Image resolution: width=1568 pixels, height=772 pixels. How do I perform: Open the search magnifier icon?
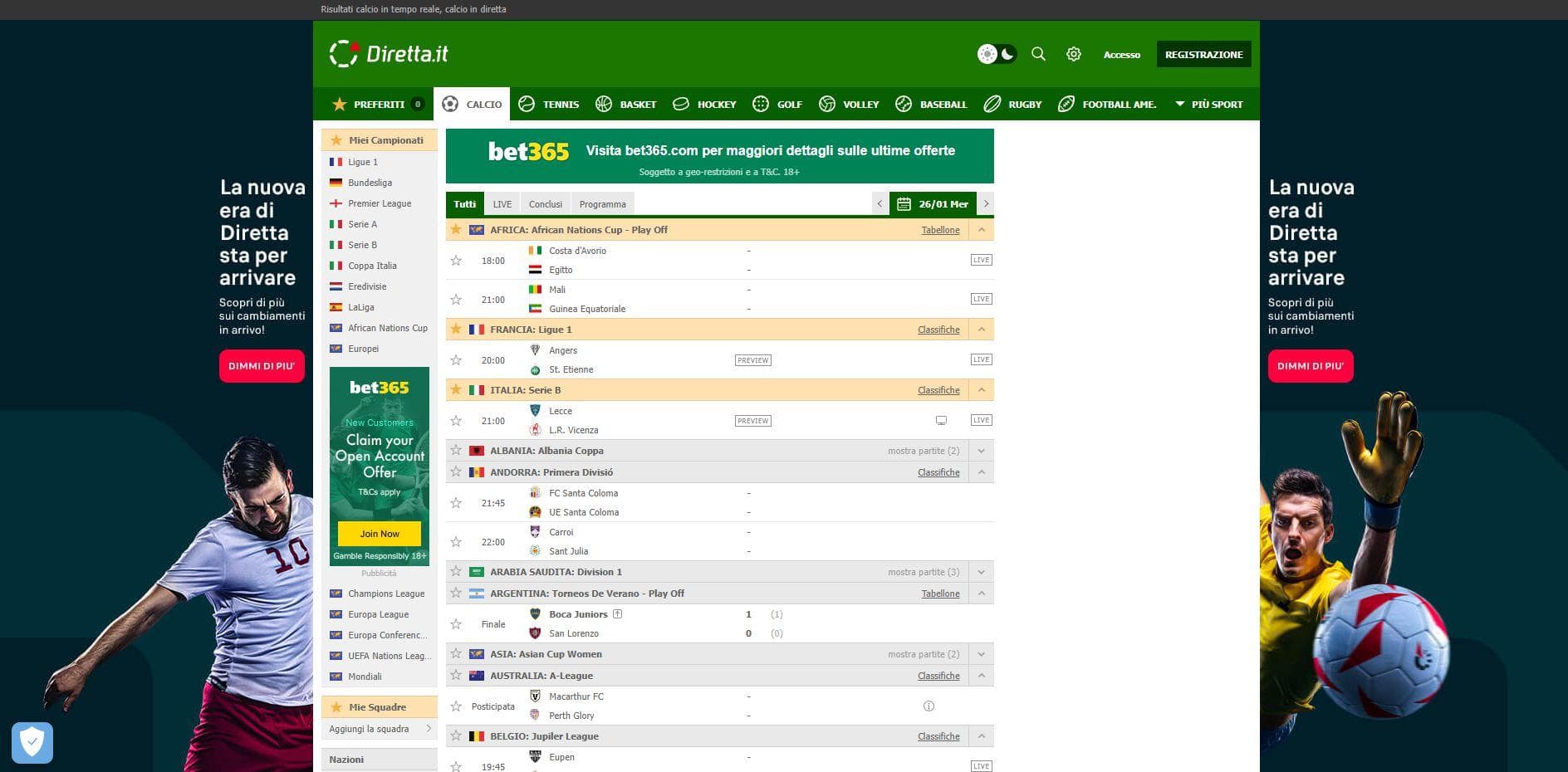[x=1038, y=54]
